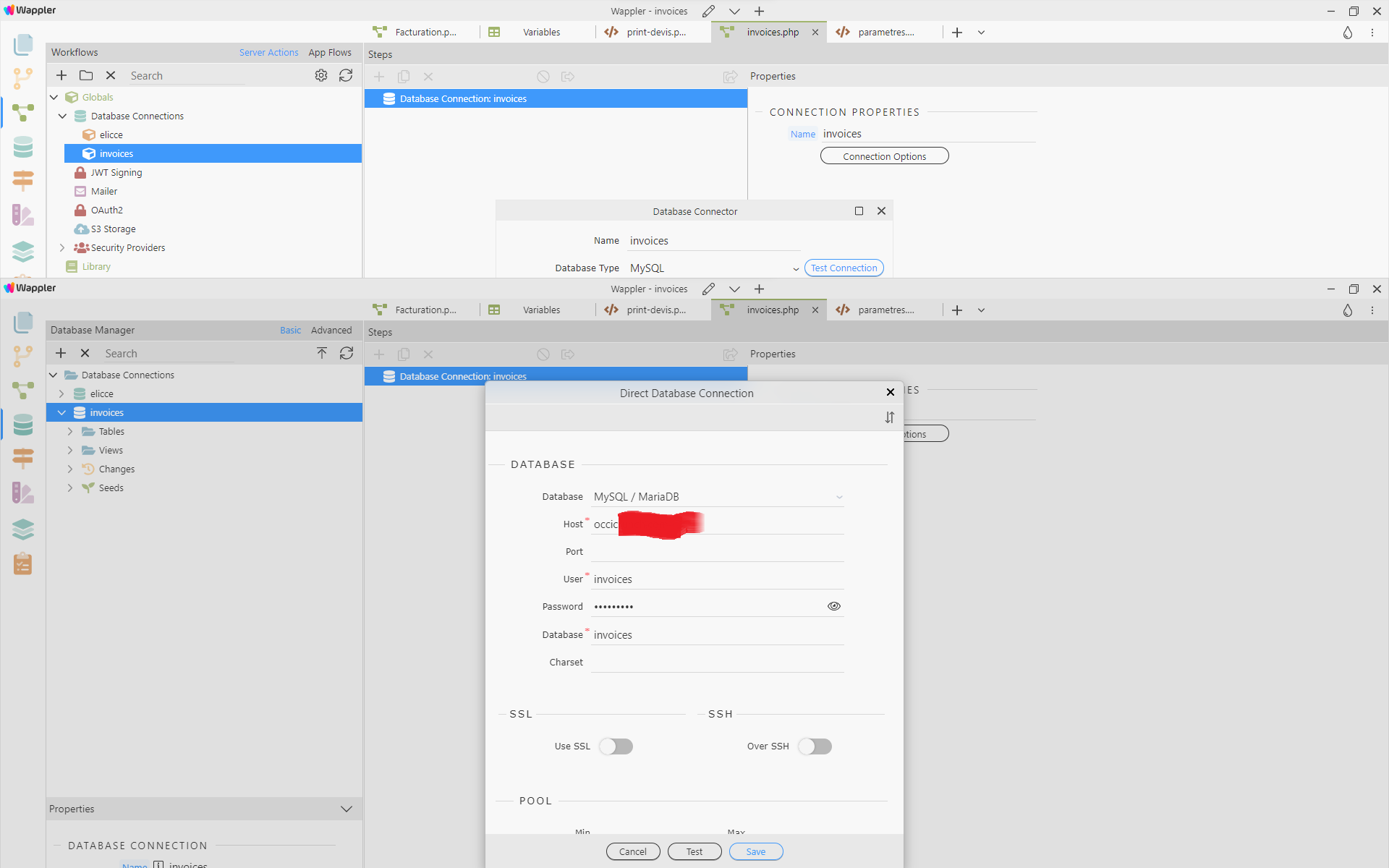The width and height of the screenshot is (1389, 868).
Task: Click the upload arrow icon in Database Manager
Action: pyautogui.click(x=322, y=353)
